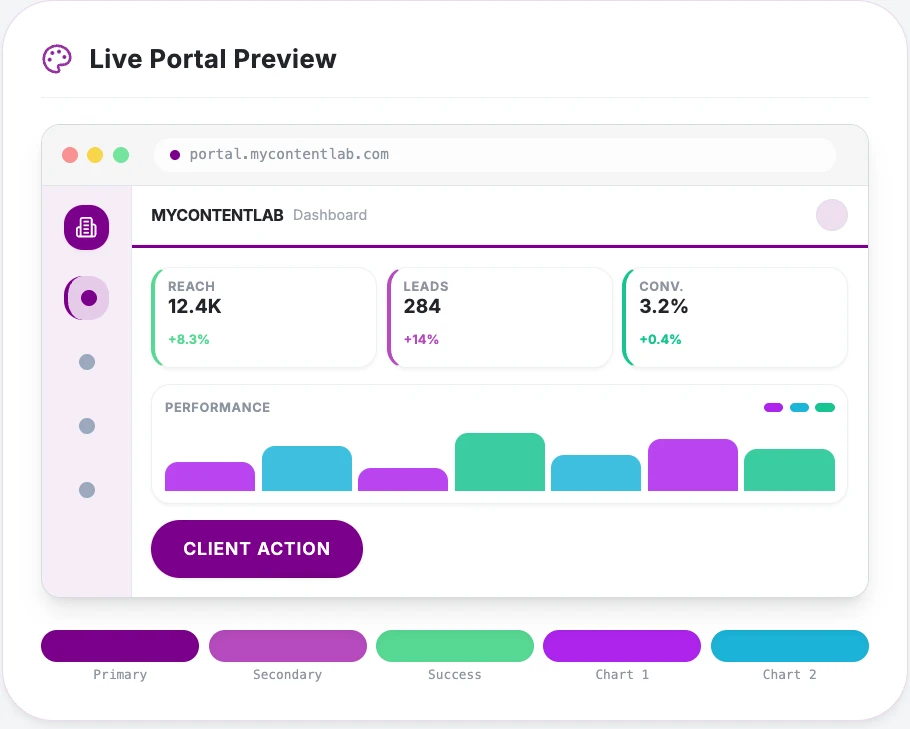This screenshot has height=729, width=910.
Task: Click the portal.mycontentlab.com address bar
Action: click(x=495, y=155)
